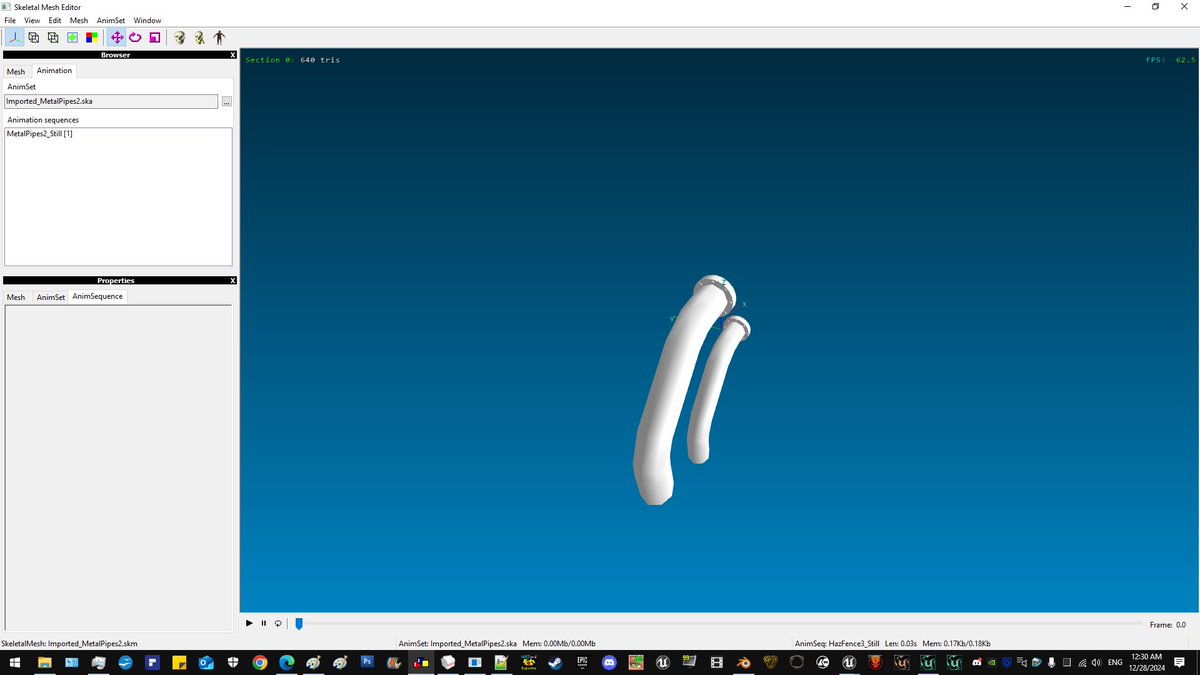Viewport: 1200px width, 675px height.
Task: Open the Edit menu
Action: pyautogui.click(x=55, y=20)
